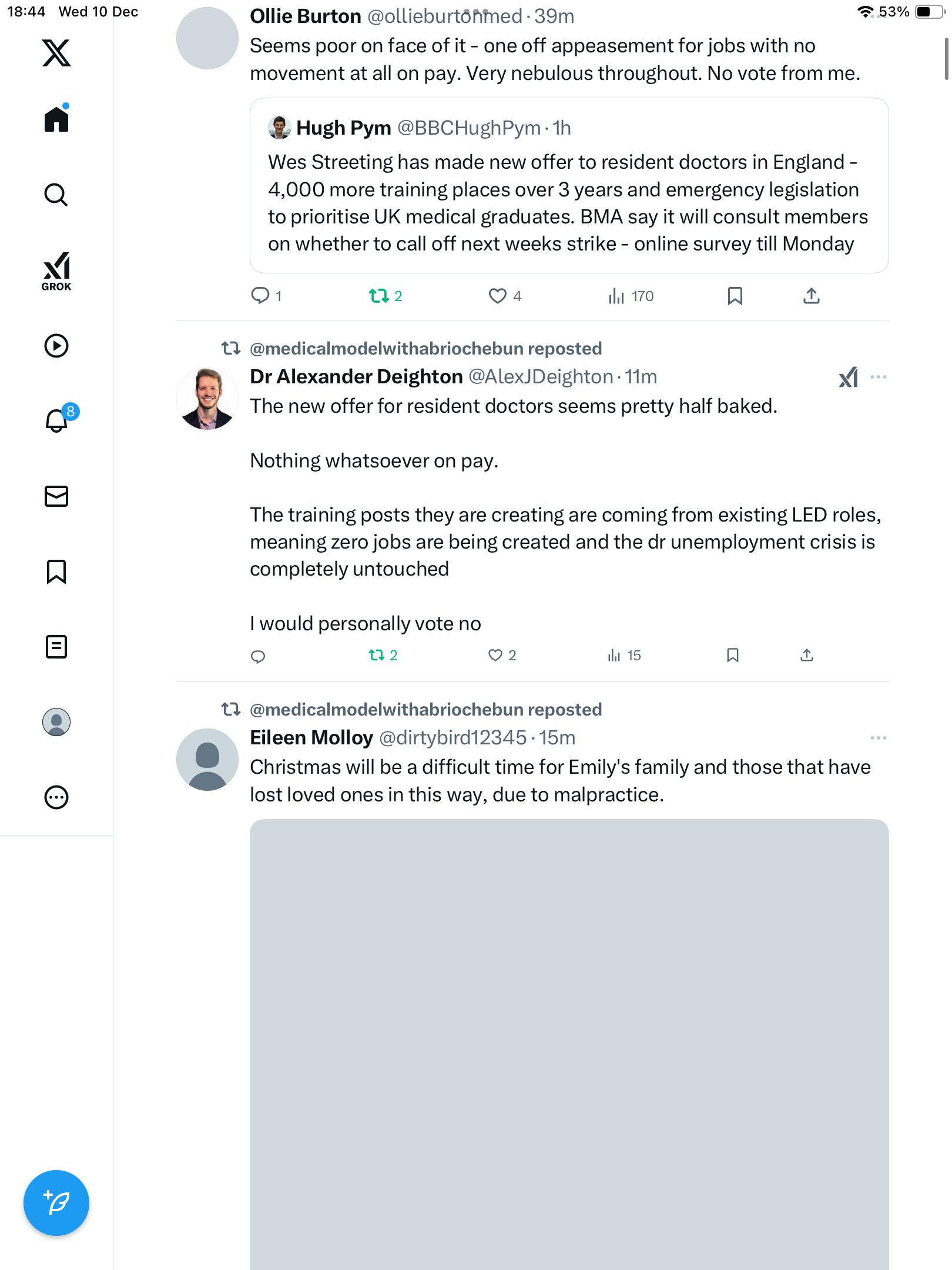Click the X logo at top of sidebar
Viewport: 952px width, 1270px height.
(x=56, y=53)
